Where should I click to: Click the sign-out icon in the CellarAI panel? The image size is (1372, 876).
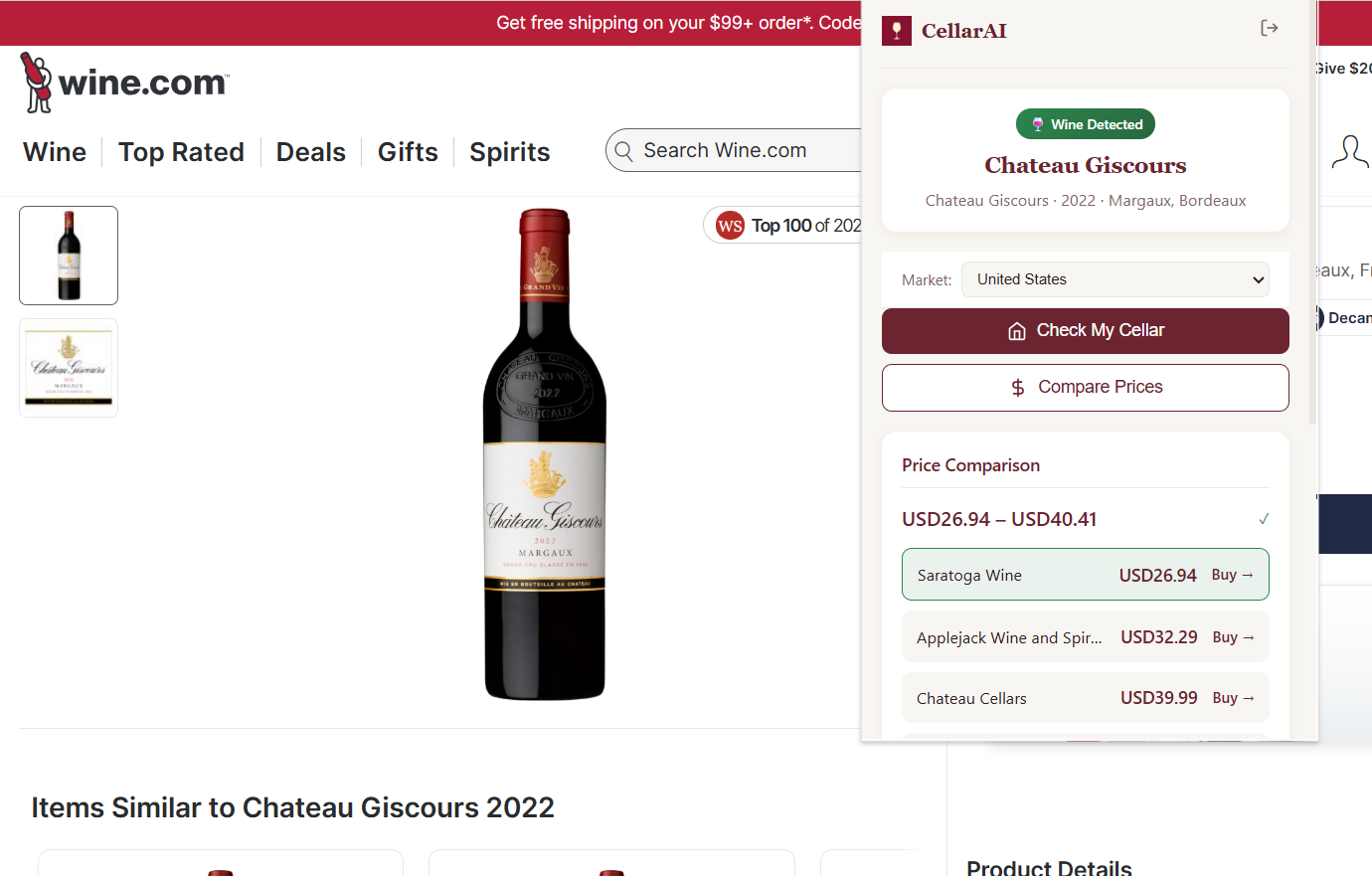coord(1270,28)
